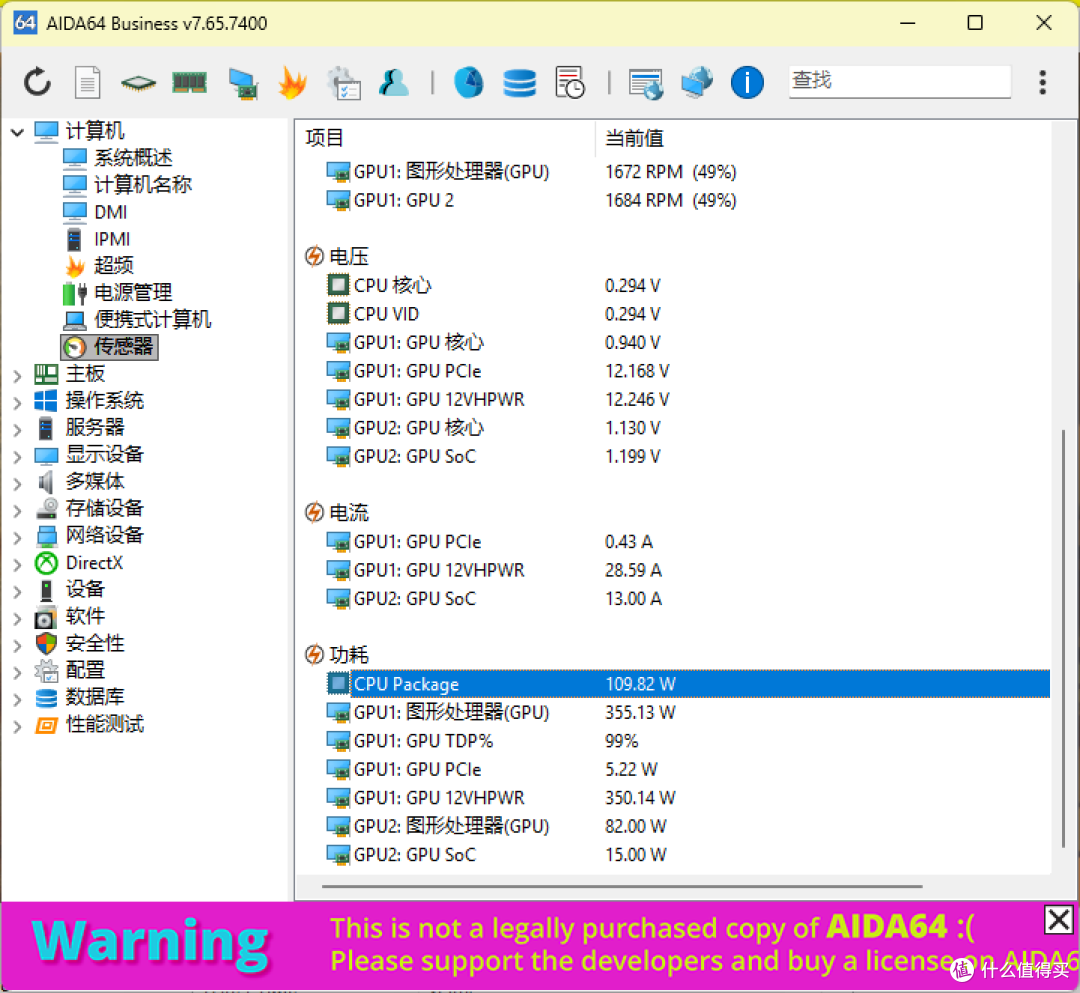Image resolution: width=1080 pixels, height=993 pixels.
Task: Click the Refresh toolbar icon
Action: pyautogui.click(x=37, y=82)
